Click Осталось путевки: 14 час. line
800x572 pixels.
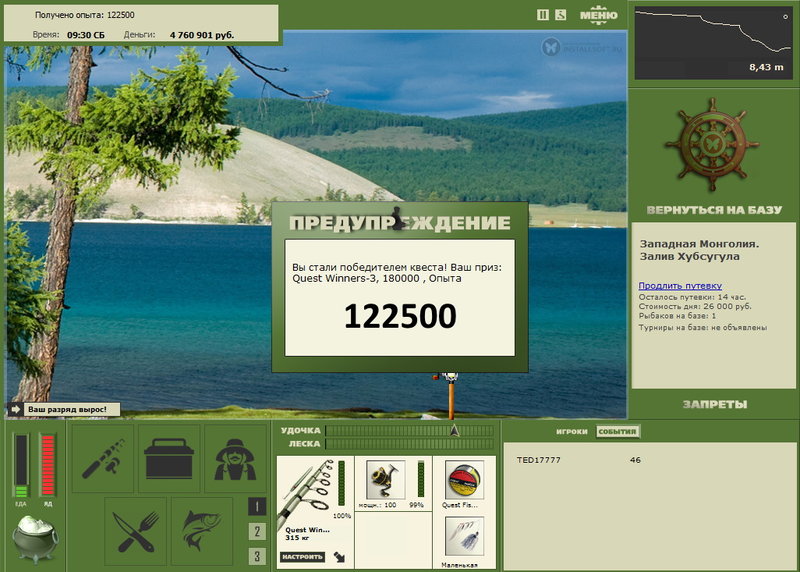pyautogui.click(x=692, y=297)
